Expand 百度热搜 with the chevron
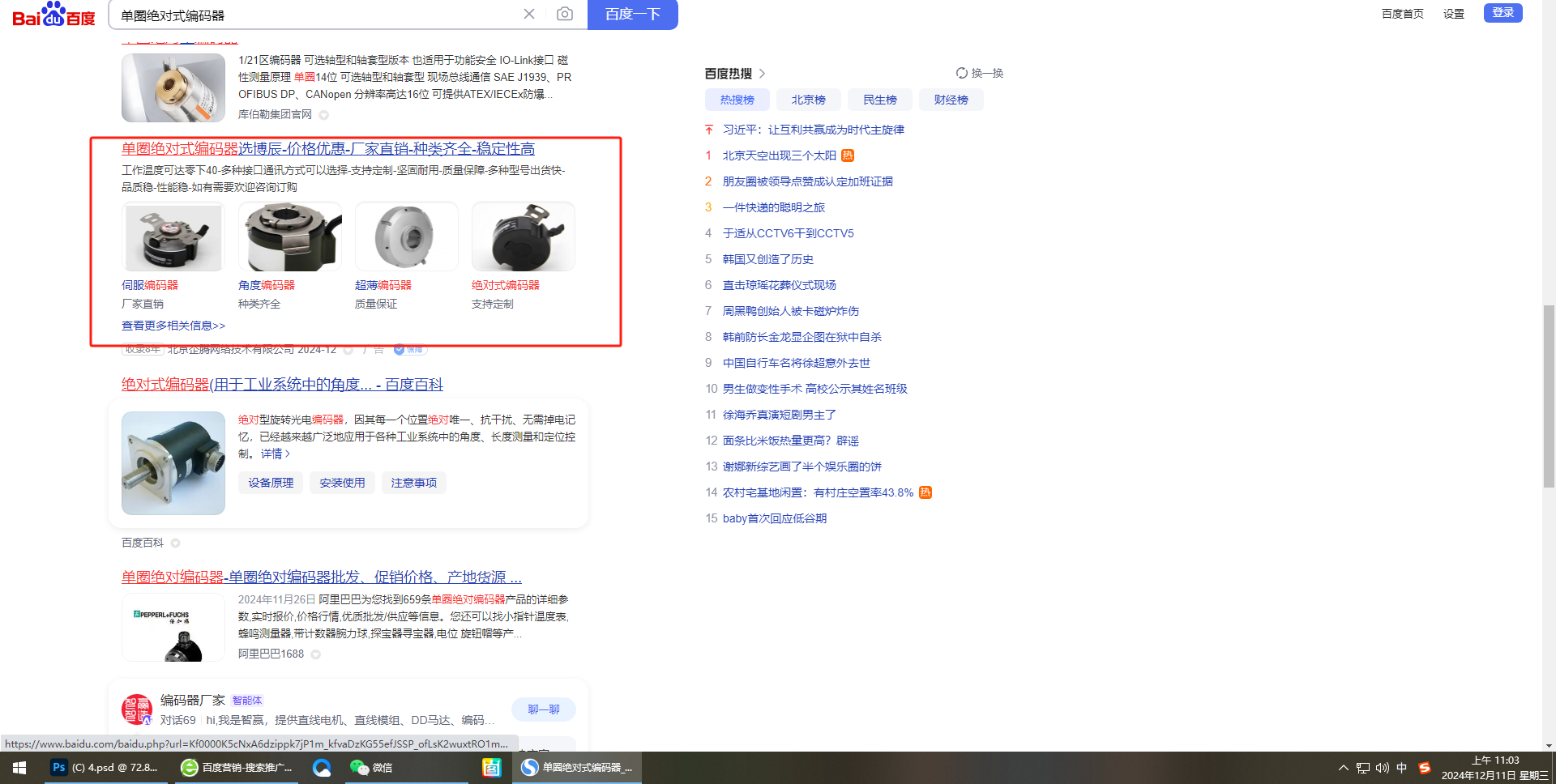The width and height of the screenshot is (1556, 784). point(762,74)
